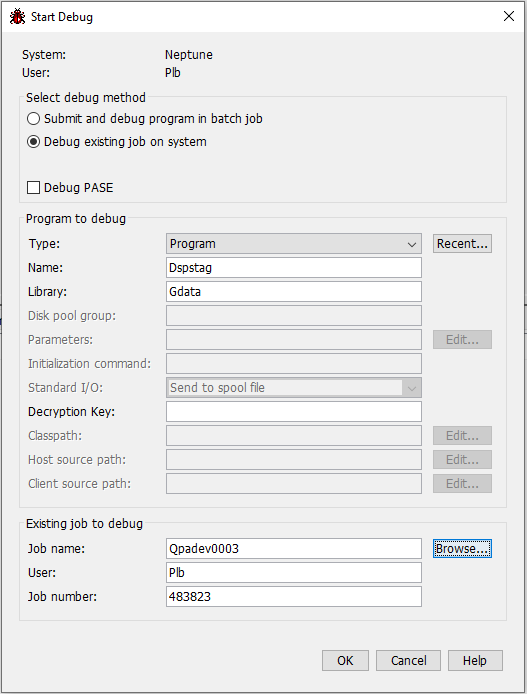527x694 pixels.
Task: Click the Parameters Edit... button
Action: pos(462,340)
